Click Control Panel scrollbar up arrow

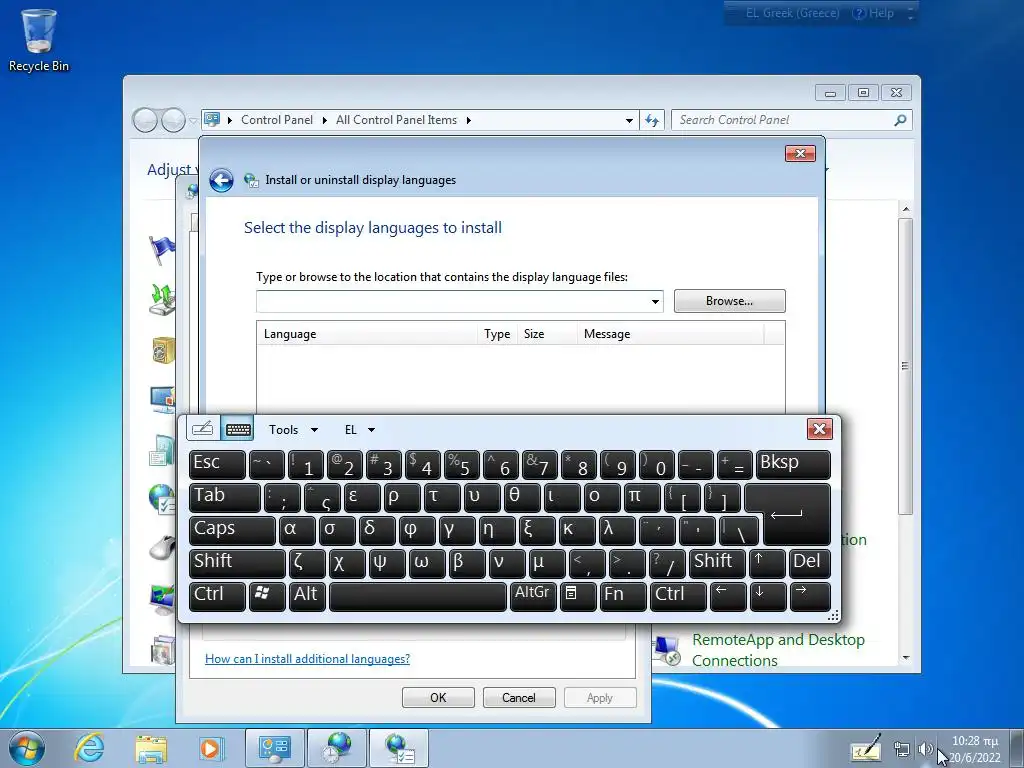(906, 209)
